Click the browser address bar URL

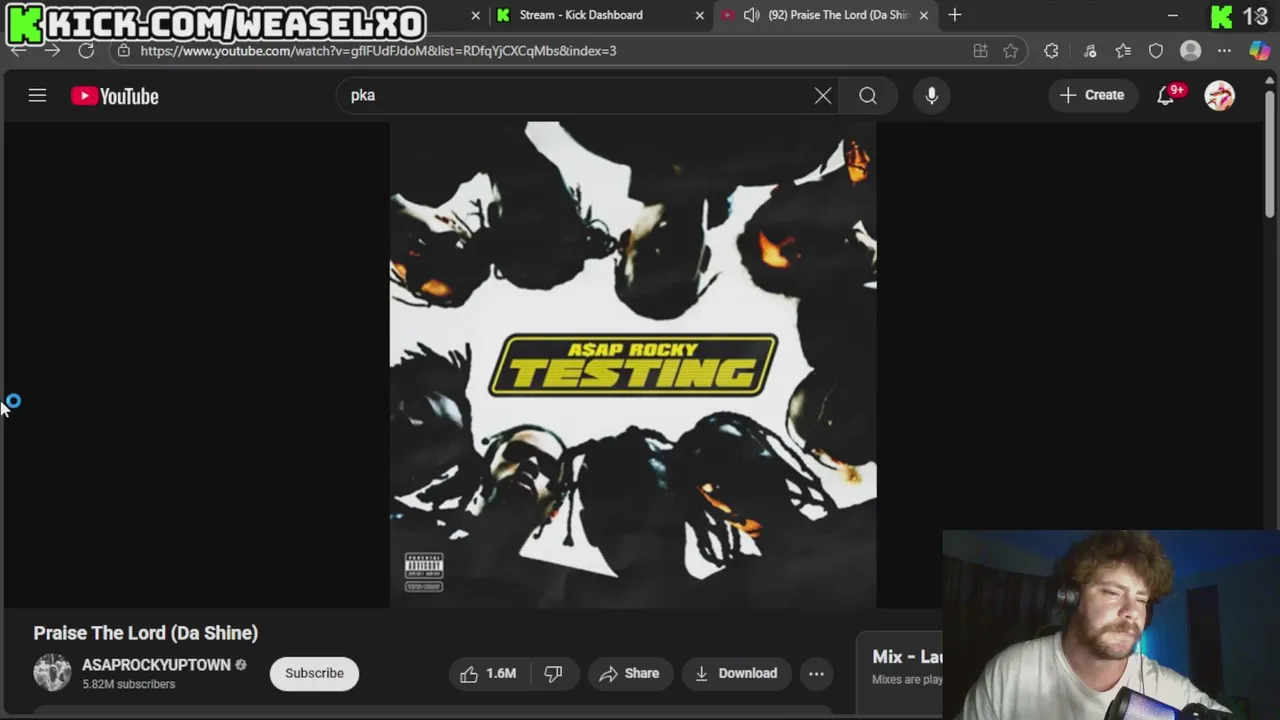tap(378, 50)
